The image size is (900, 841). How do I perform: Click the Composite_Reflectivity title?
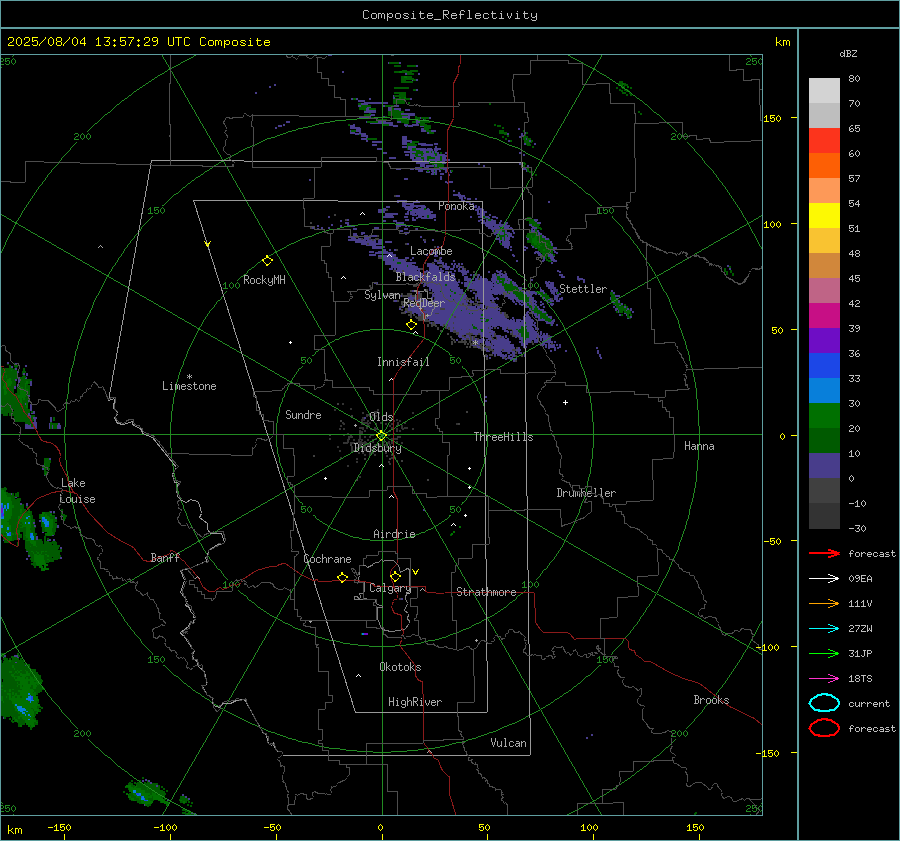(x=450, y=15)
